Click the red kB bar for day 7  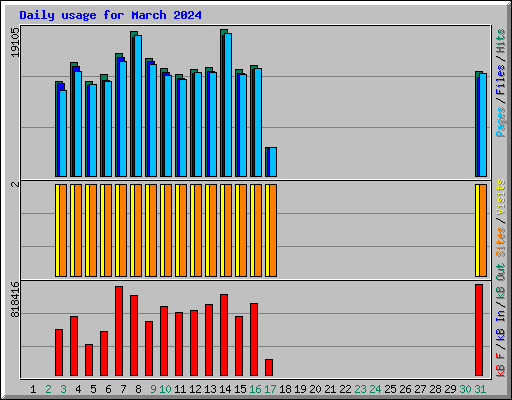[119, 331]
